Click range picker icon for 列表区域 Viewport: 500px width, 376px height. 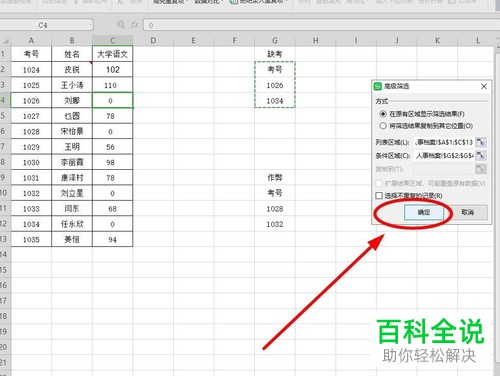click(480, 142)
